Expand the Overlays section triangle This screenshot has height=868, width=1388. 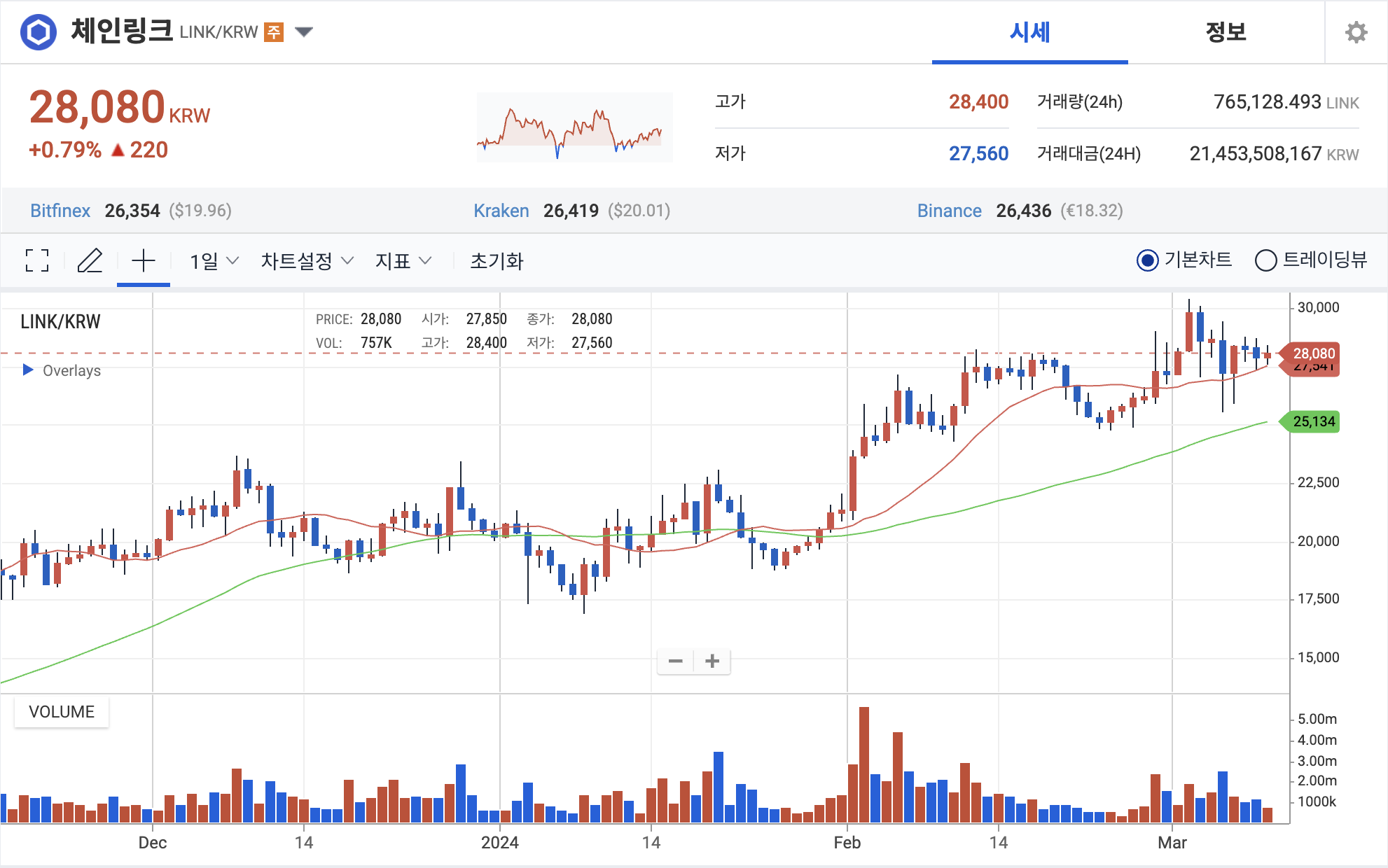point(28,370)
